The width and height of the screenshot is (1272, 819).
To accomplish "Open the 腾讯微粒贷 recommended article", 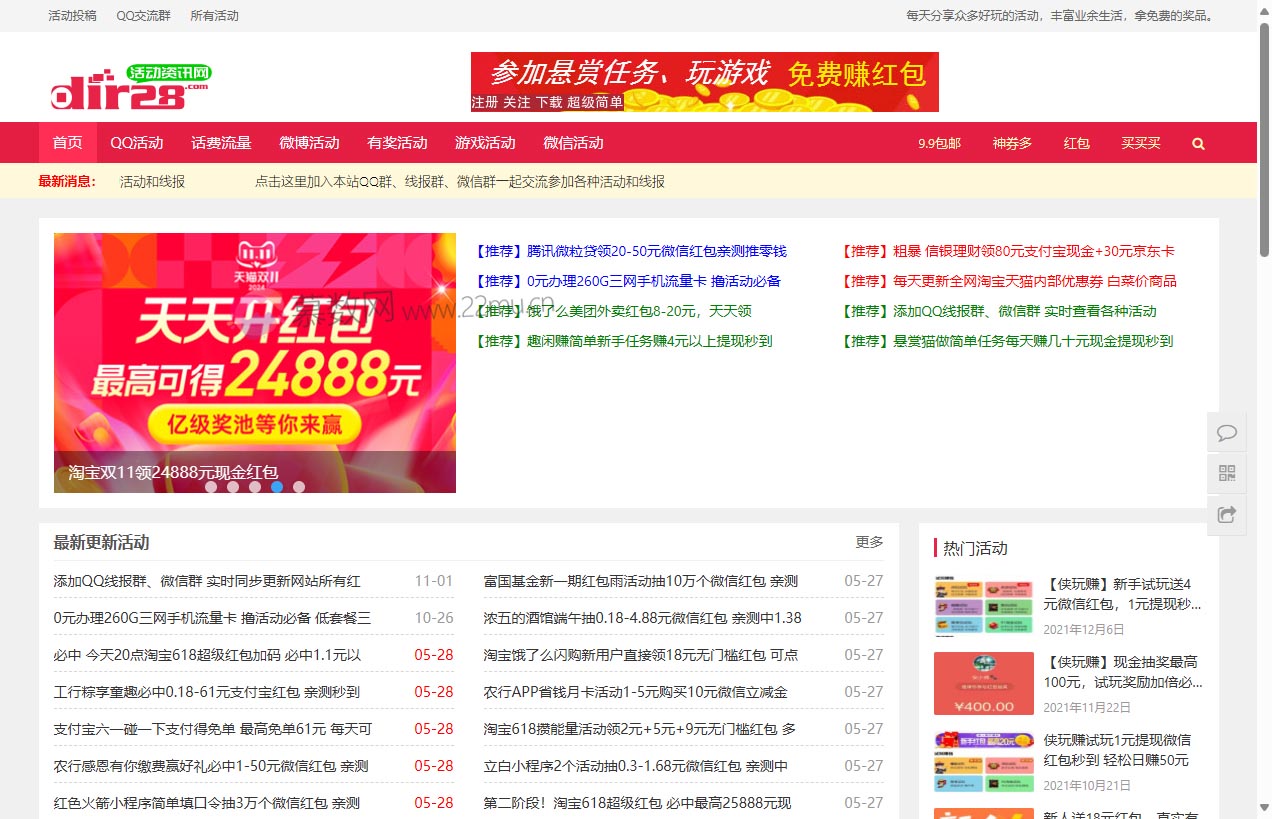I will (633, 251).
